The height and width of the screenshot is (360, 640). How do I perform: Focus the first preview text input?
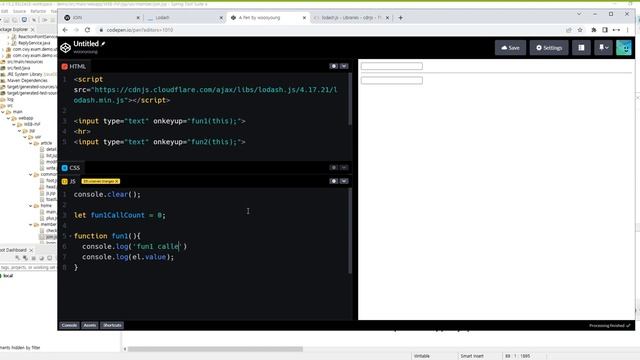point(391,66)
